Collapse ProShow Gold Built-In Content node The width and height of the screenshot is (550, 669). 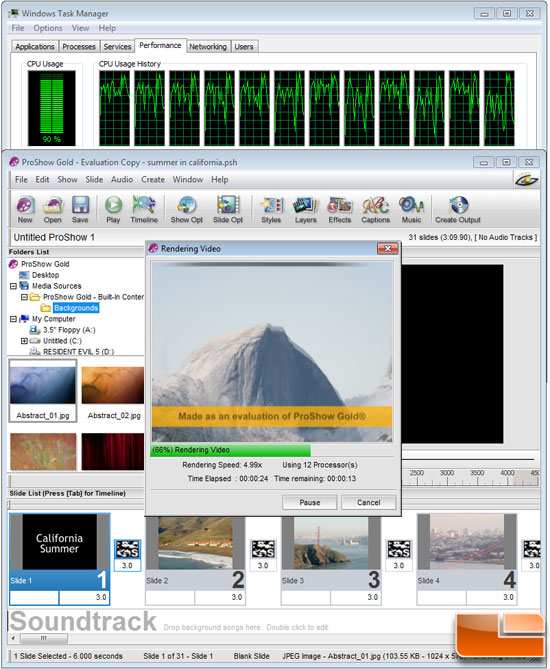point(24,297)
